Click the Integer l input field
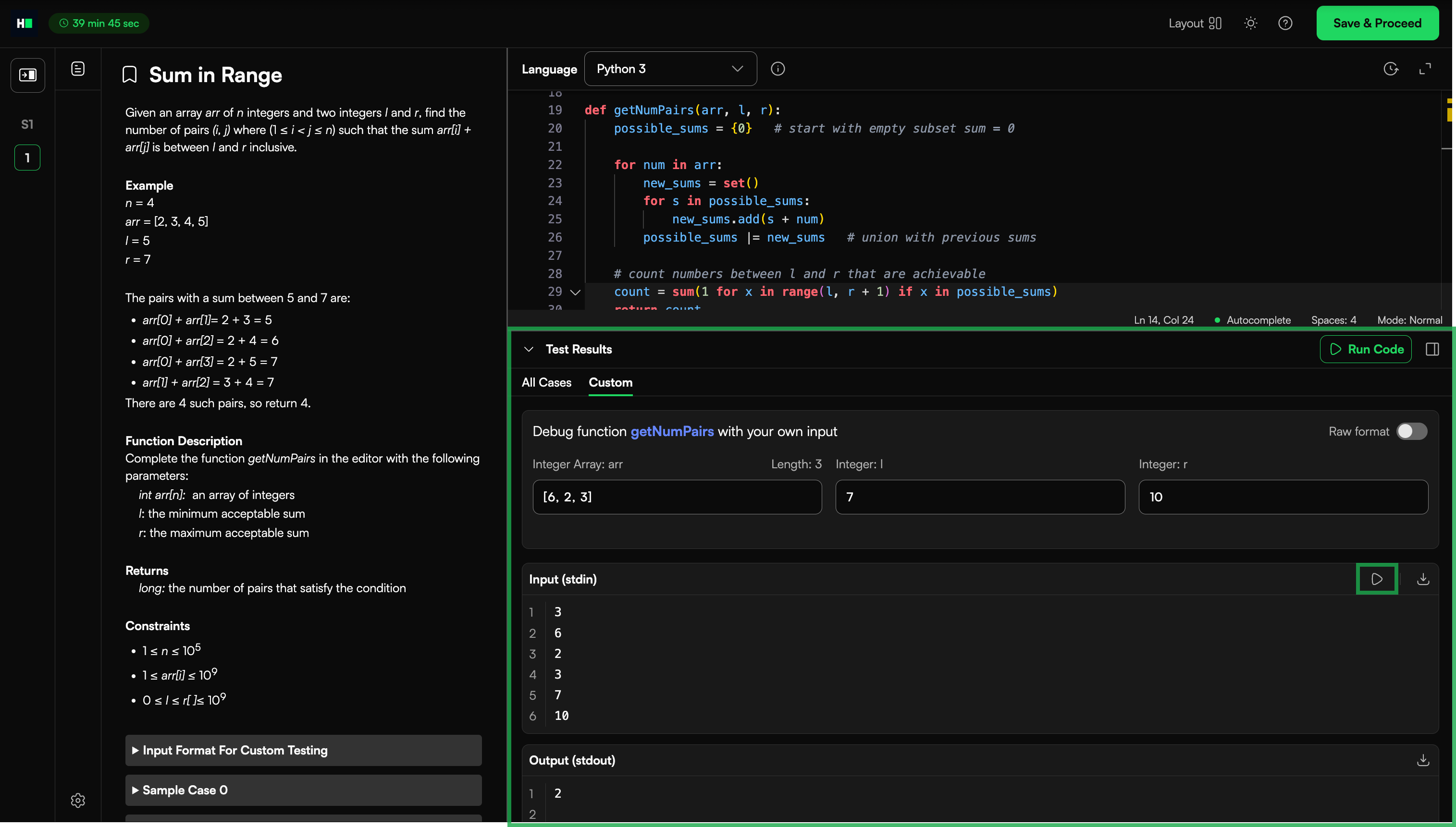The width and height of the screenshot is (1456, 827). [x=979, y=497]
